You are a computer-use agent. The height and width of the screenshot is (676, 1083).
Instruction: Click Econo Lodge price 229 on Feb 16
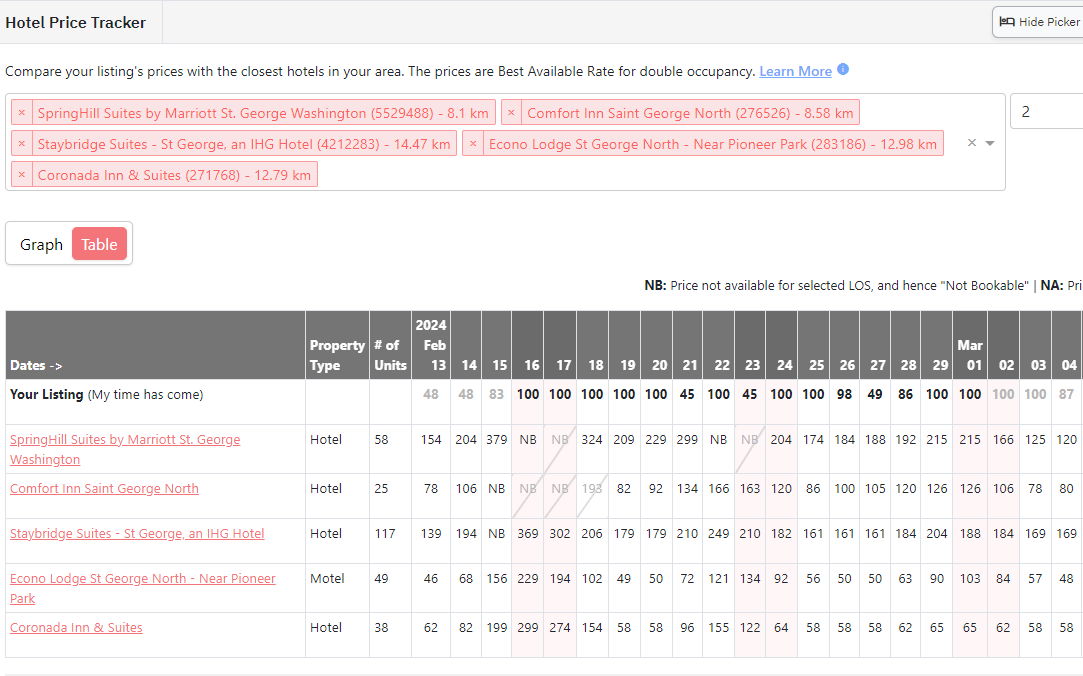coord(528,579)
